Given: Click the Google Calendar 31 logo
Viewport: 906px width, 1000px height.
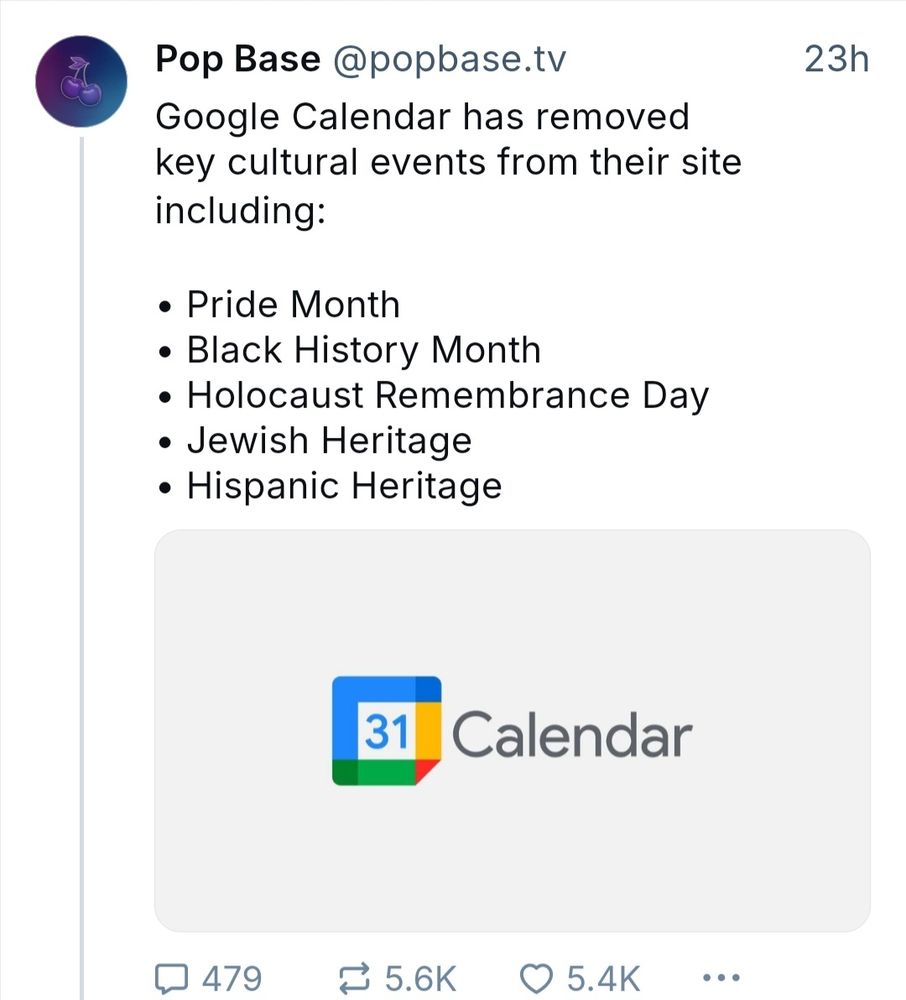Looking at the screenshot, I should pyautogui.click(x=386, y=731).
